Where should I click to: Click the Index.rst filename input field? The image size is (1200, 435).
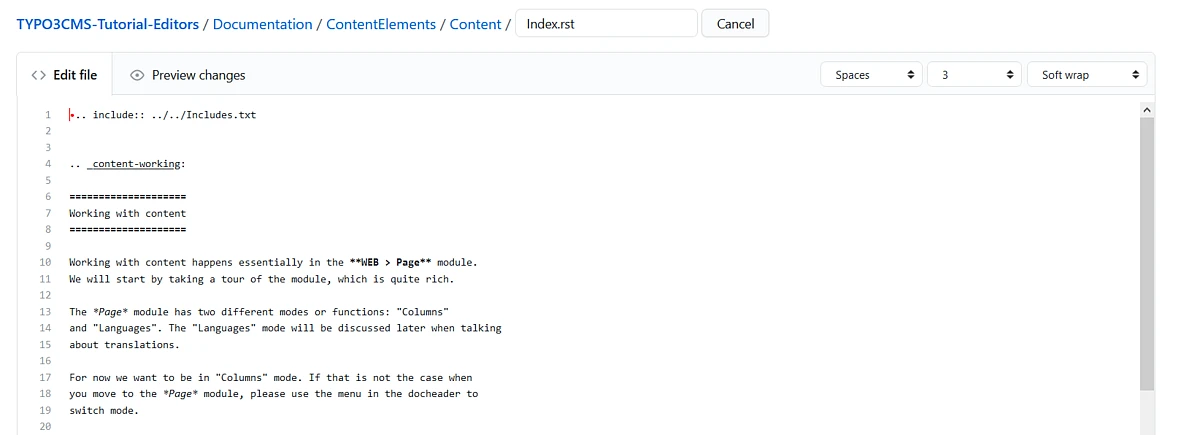tap(605, 24)
